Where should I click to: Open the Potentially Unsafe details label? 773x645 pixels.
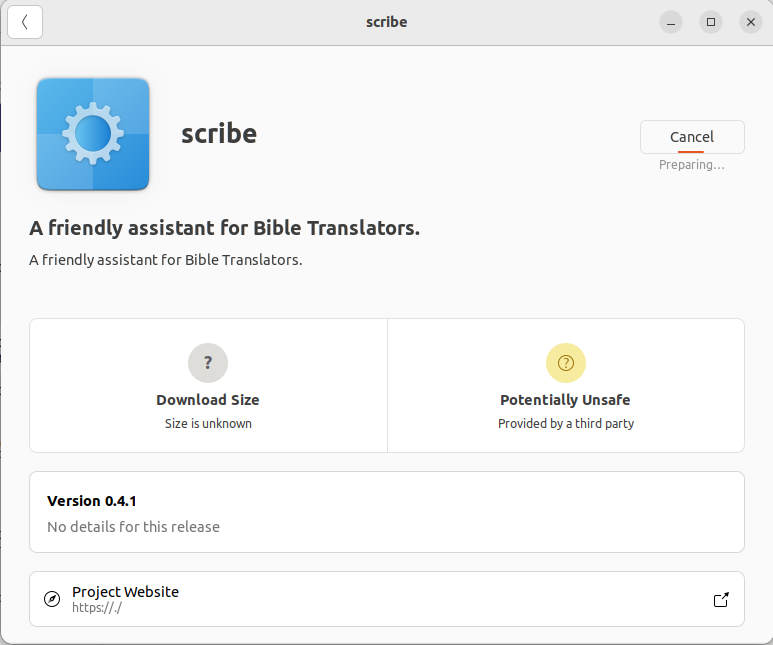(x=565, y=400)
